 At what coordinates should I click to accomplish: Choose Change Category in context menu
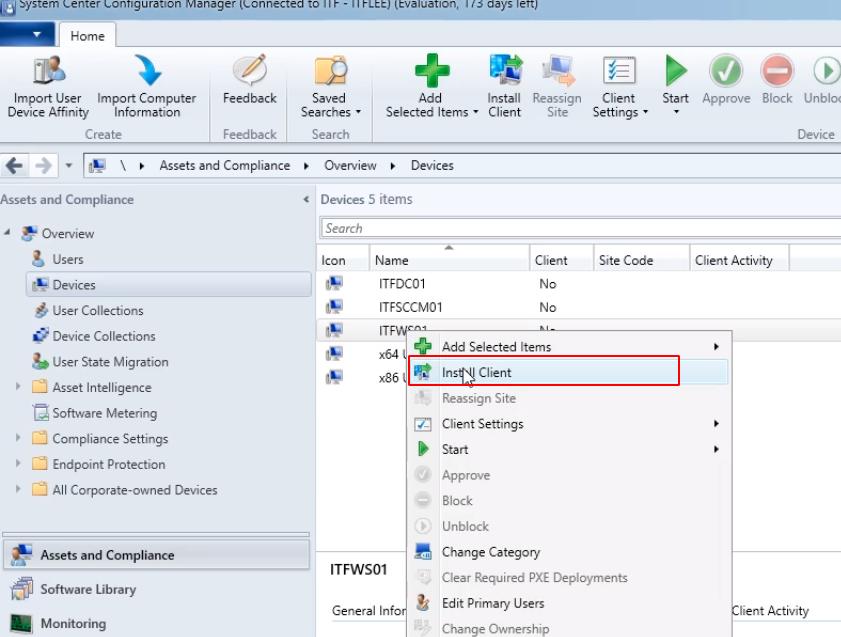569,552
